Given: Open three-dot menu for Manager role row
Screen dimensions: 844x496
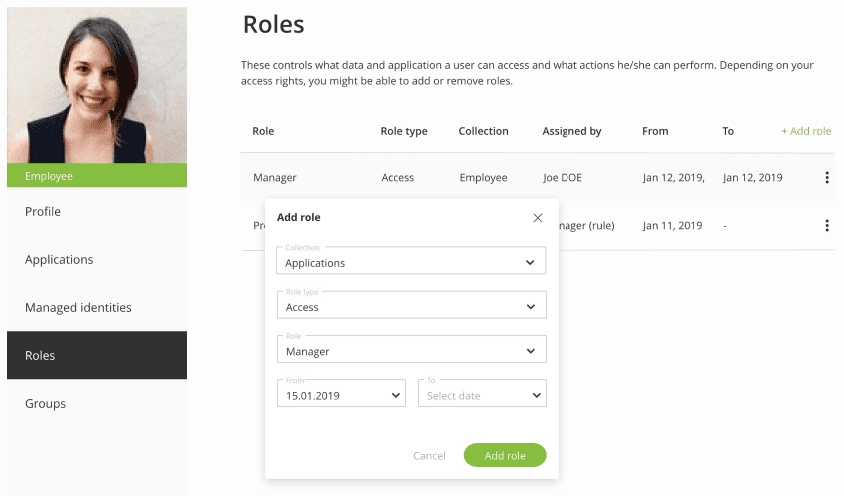Looking at the screenshot, I should (x=827, y=178).
